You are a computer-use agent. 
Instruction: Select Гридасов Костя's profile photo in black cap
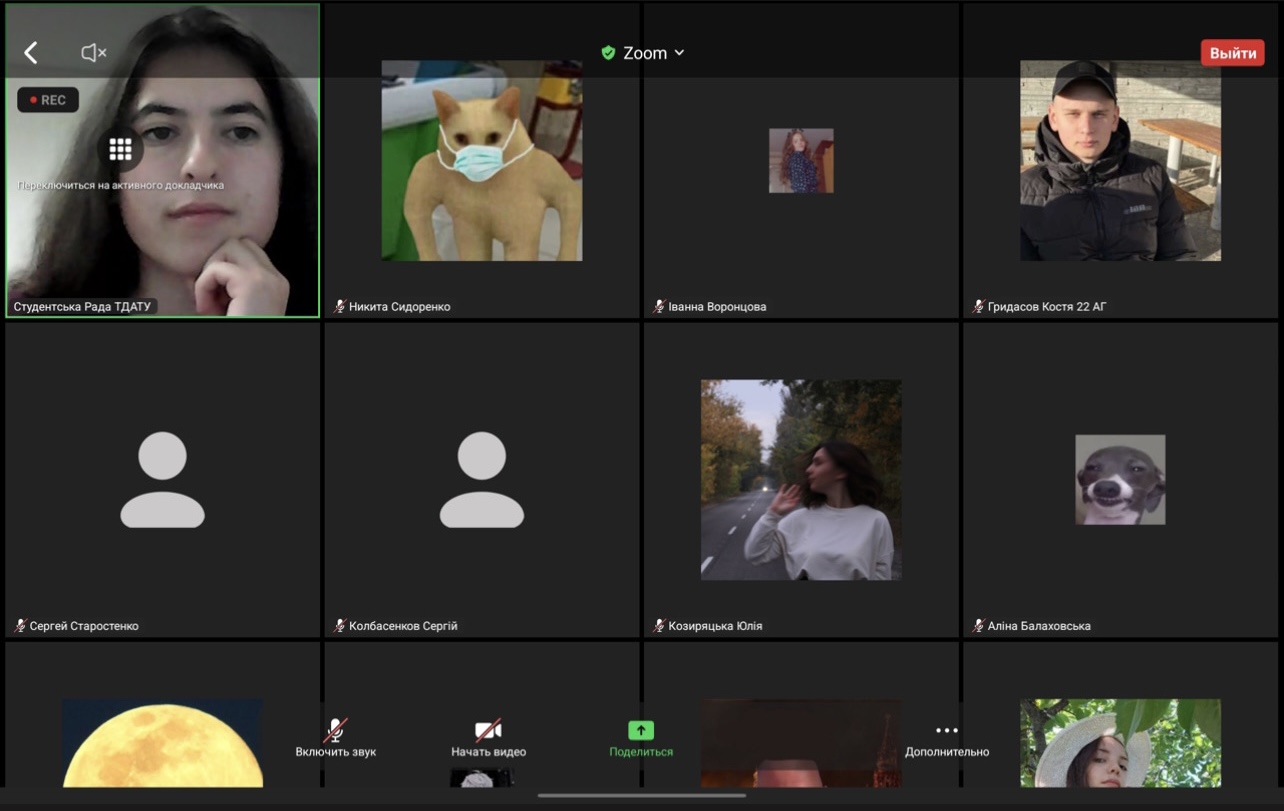point(1121,160)
